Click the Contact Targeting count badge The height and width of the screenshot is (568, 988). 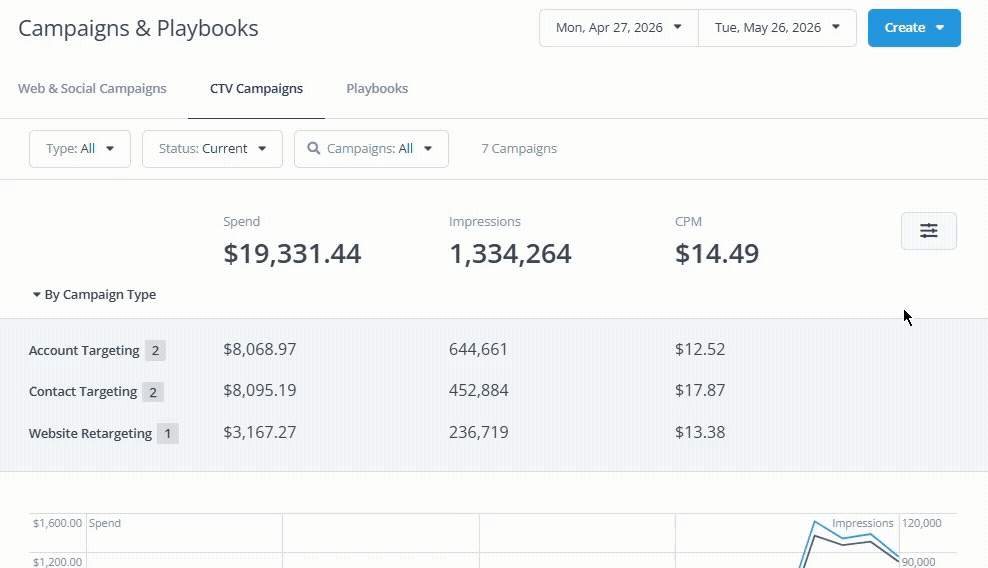point(152,392)
